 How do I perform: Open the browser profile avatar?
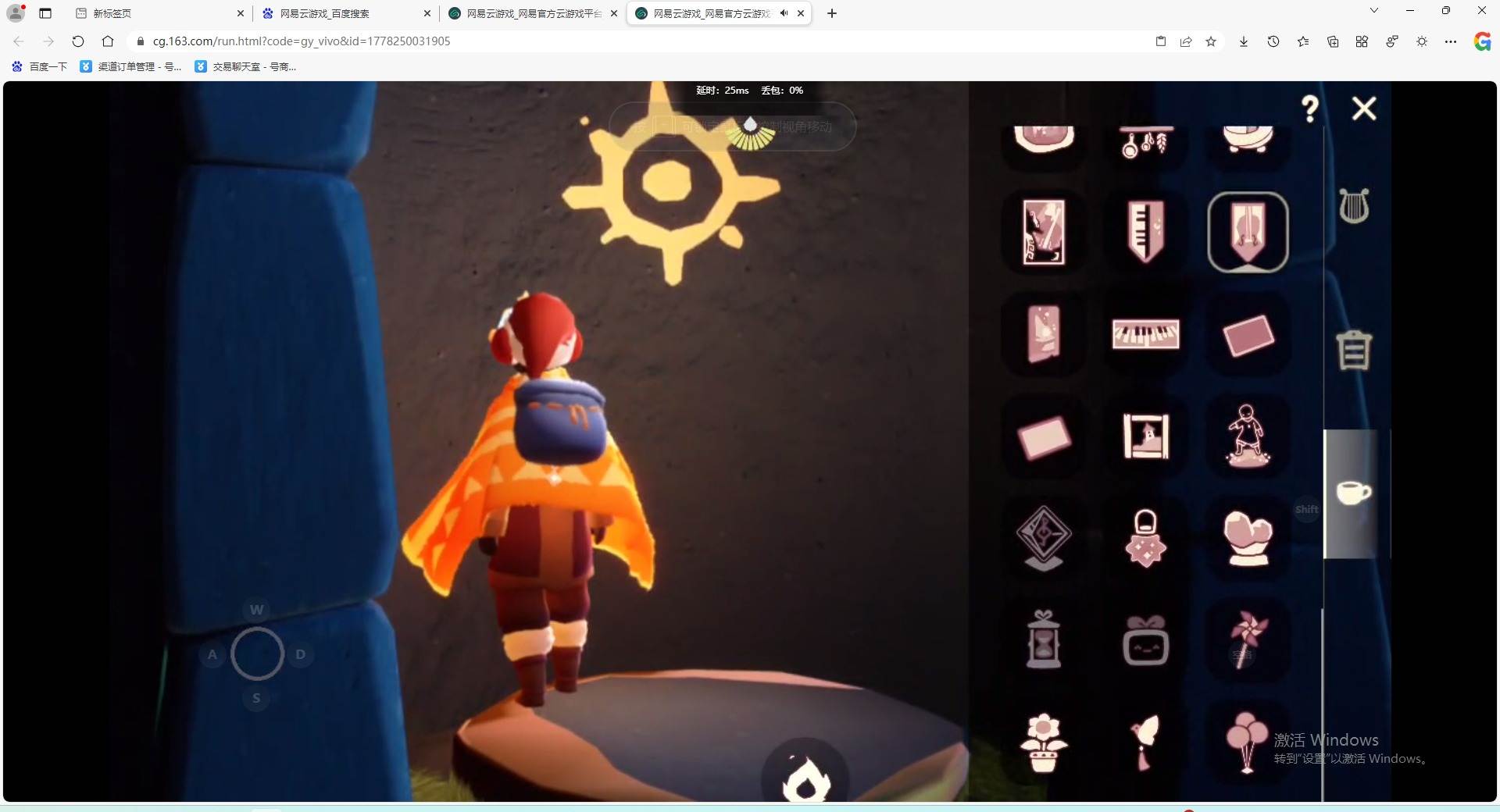[x=16, y=13]
